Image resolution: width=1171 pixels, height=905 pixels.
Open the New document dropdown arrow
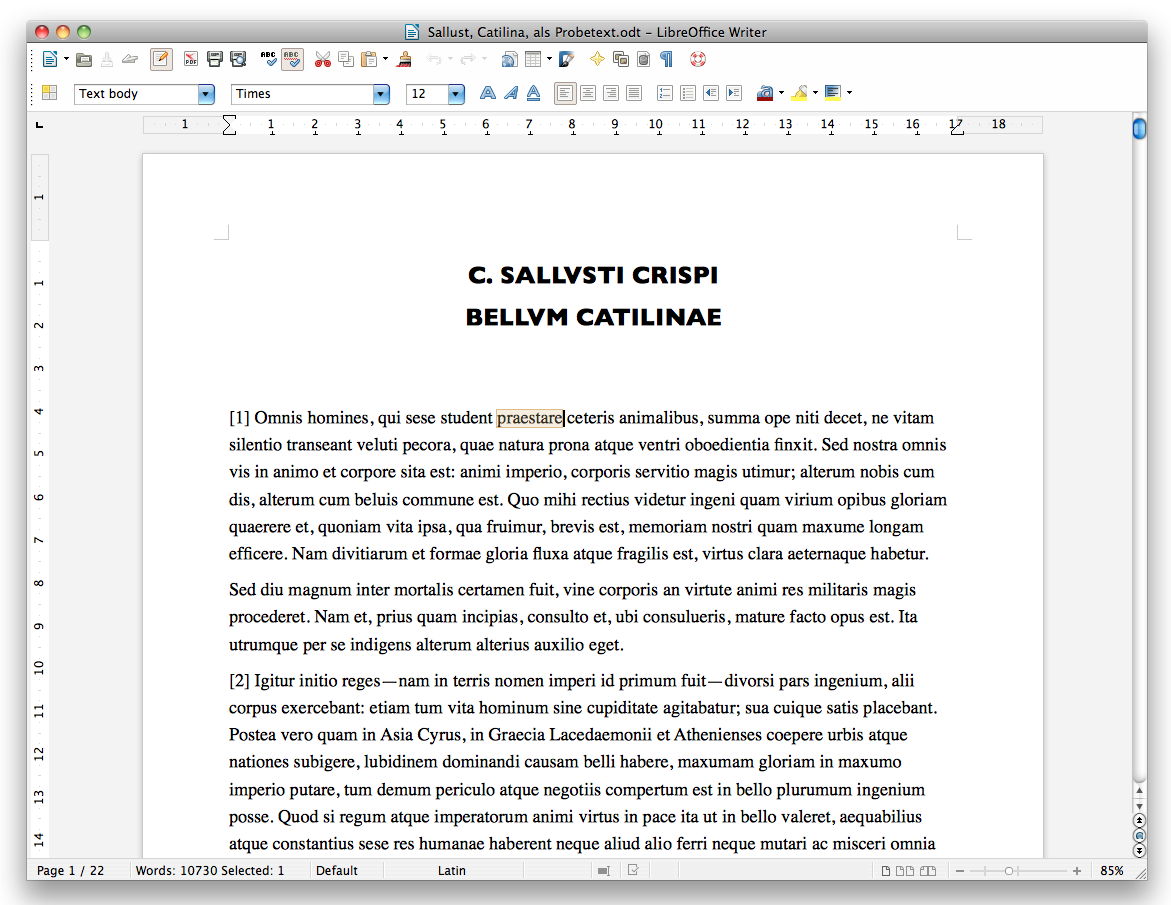point(66,59)
